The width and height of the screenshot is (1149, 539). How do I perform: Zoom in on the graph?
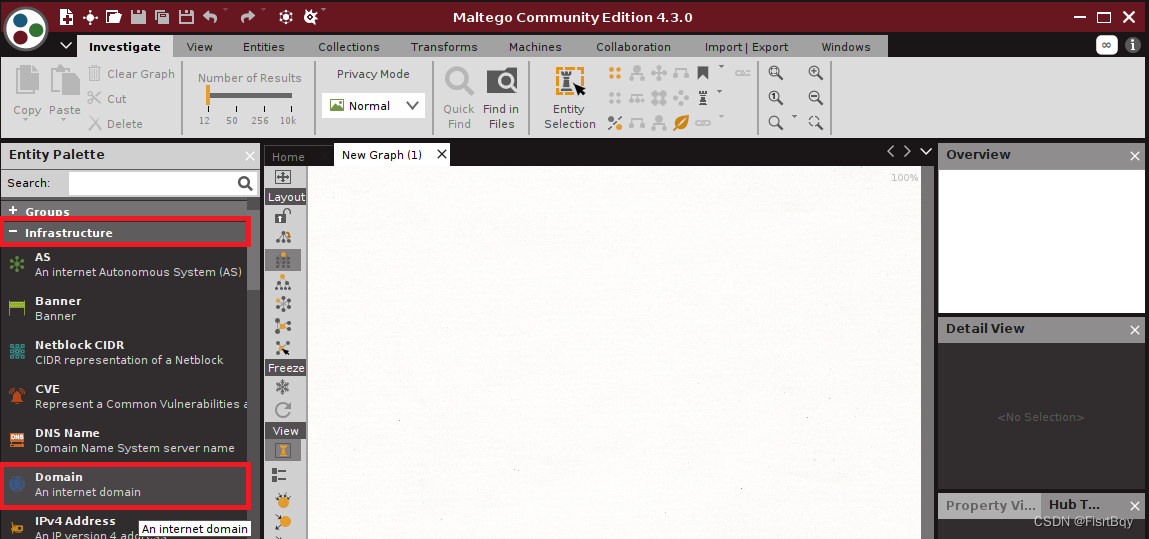[815, 73]
